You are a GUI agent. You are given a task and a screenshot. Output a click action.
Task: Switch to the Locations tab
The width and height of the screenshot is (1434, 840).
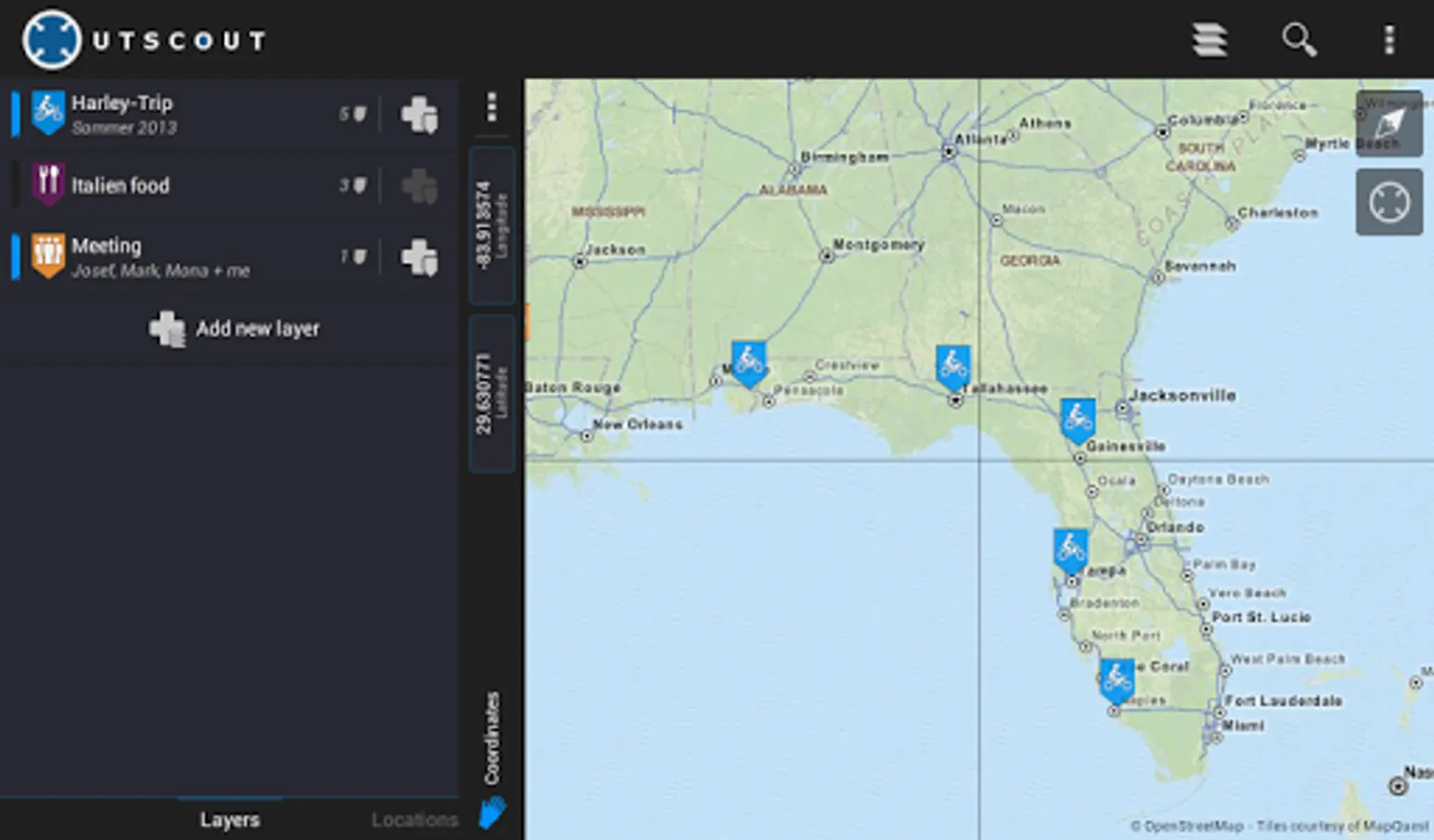coord(415,819)
